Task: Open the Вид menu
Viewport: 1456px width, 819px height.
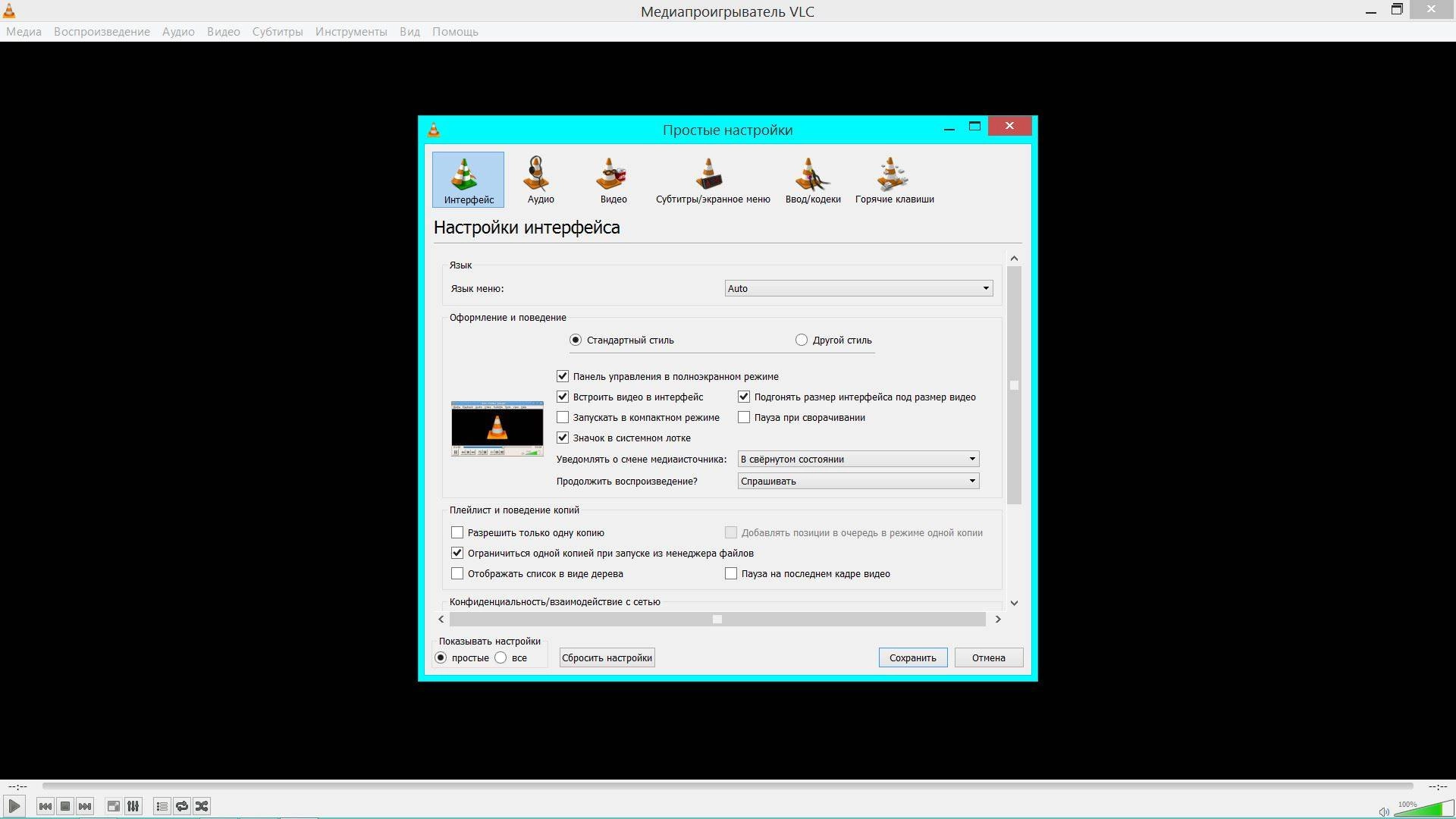Action: (x=409, y=32)
